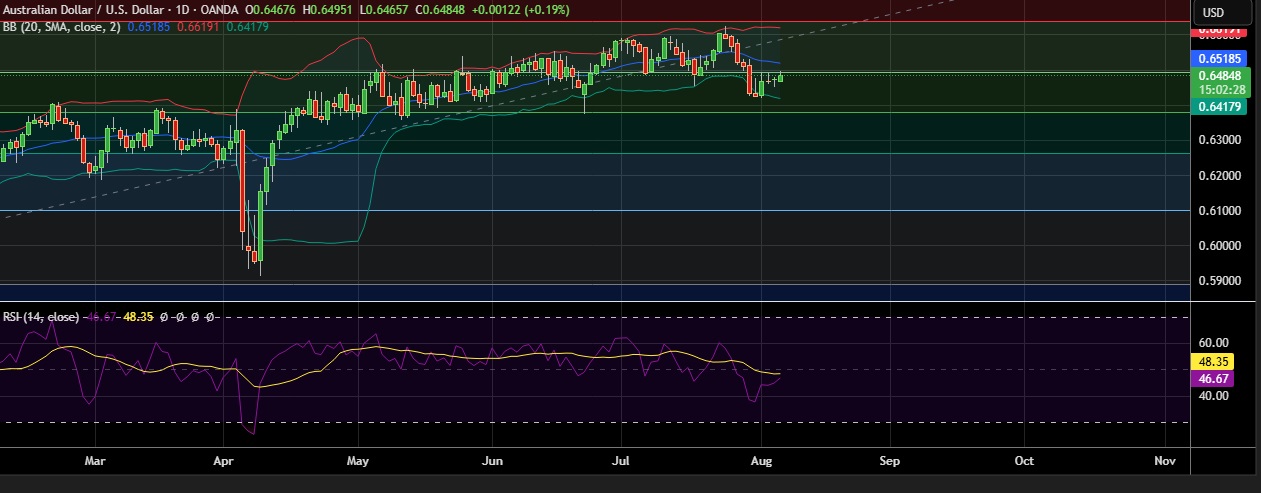This screenshot has width=1261, height=493.
Task: Click the blue 0.65185 price label on the axis
Action: pos(1220,59)
